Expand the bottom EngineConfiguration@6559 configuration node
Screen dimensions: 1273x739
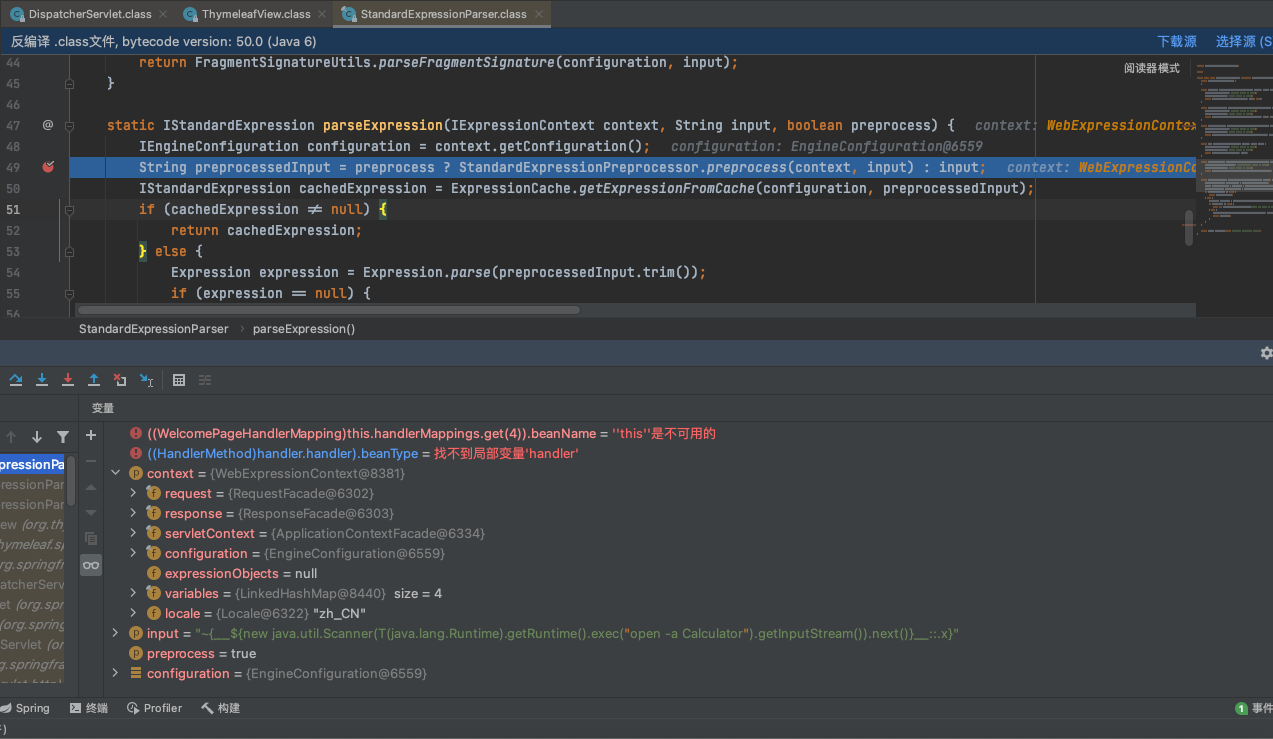pyautogui.click(x=116, y=673)
